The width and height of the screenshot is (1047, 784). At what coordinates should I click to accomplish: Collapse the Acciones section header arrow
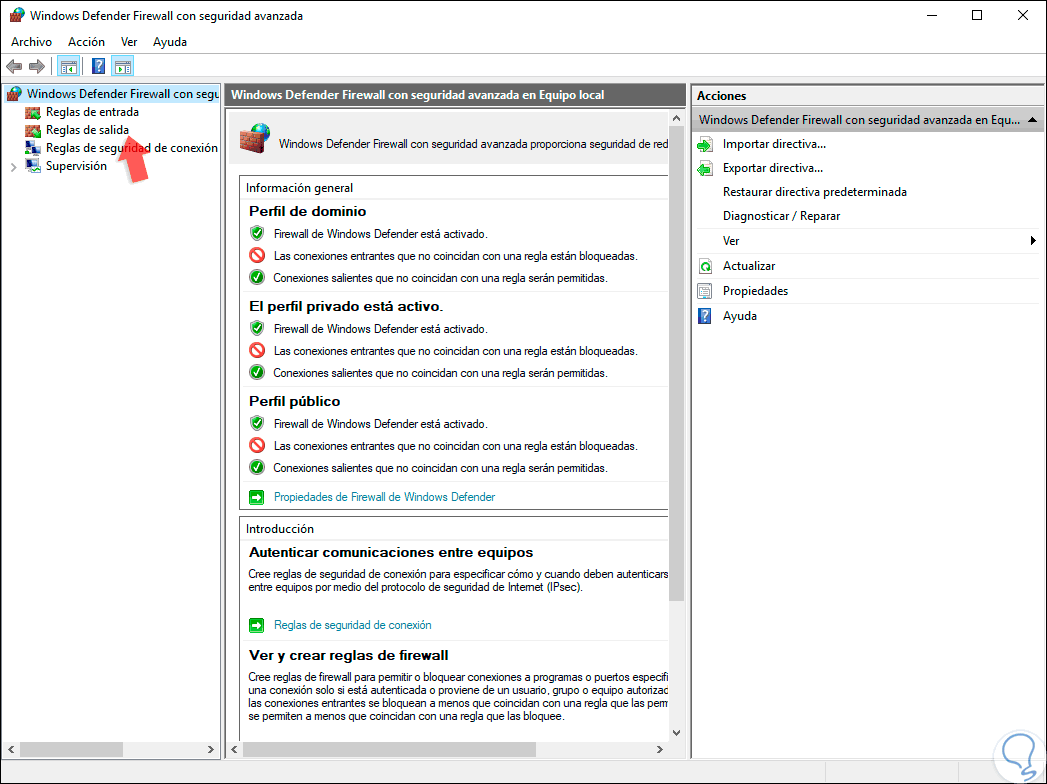[x=1032, y=120]
